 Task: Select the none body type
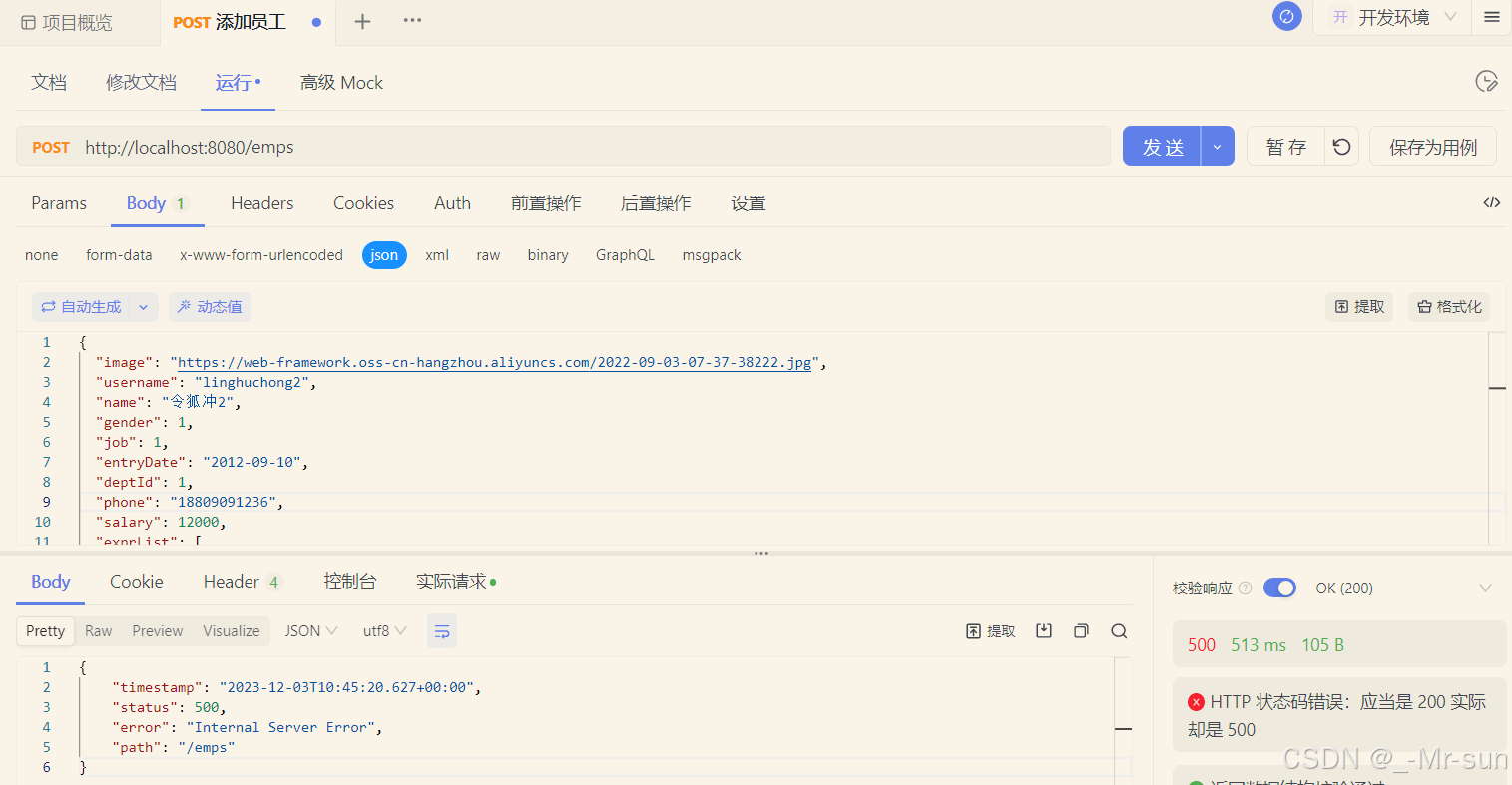coord(41,255)
